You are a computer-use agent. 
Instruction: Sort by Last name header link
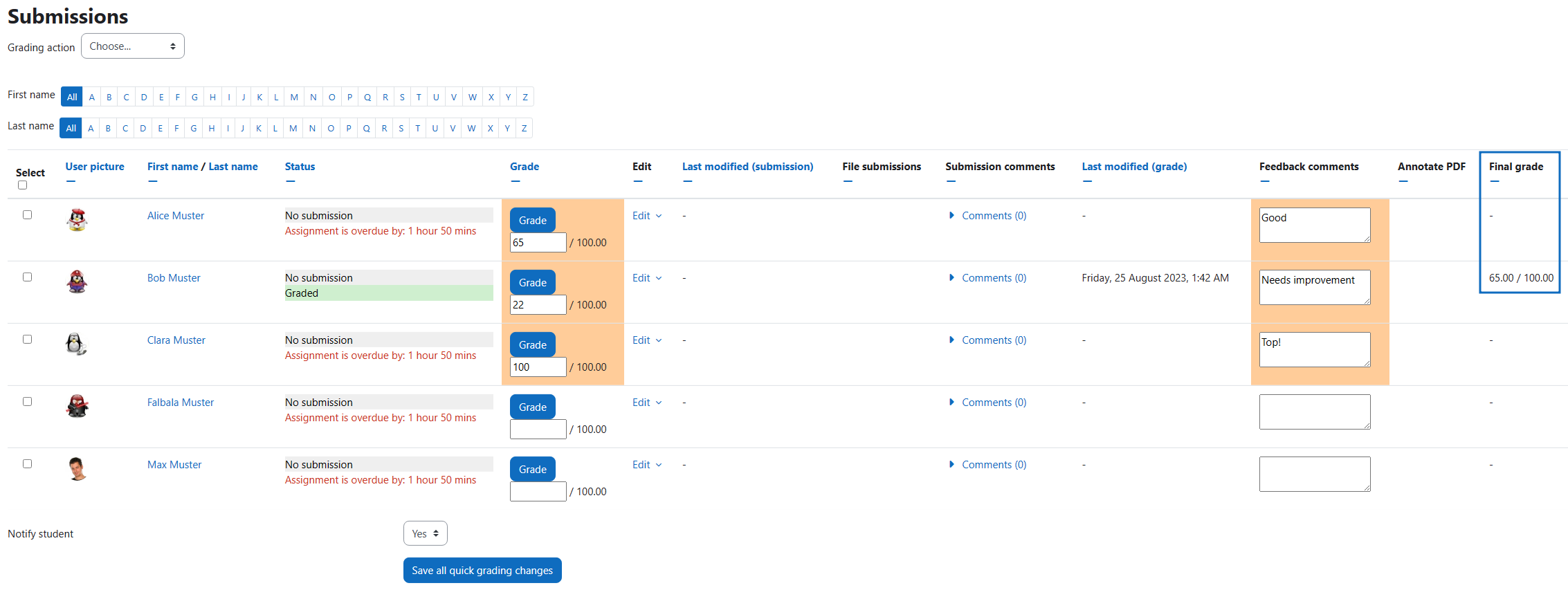click(233, 167)
